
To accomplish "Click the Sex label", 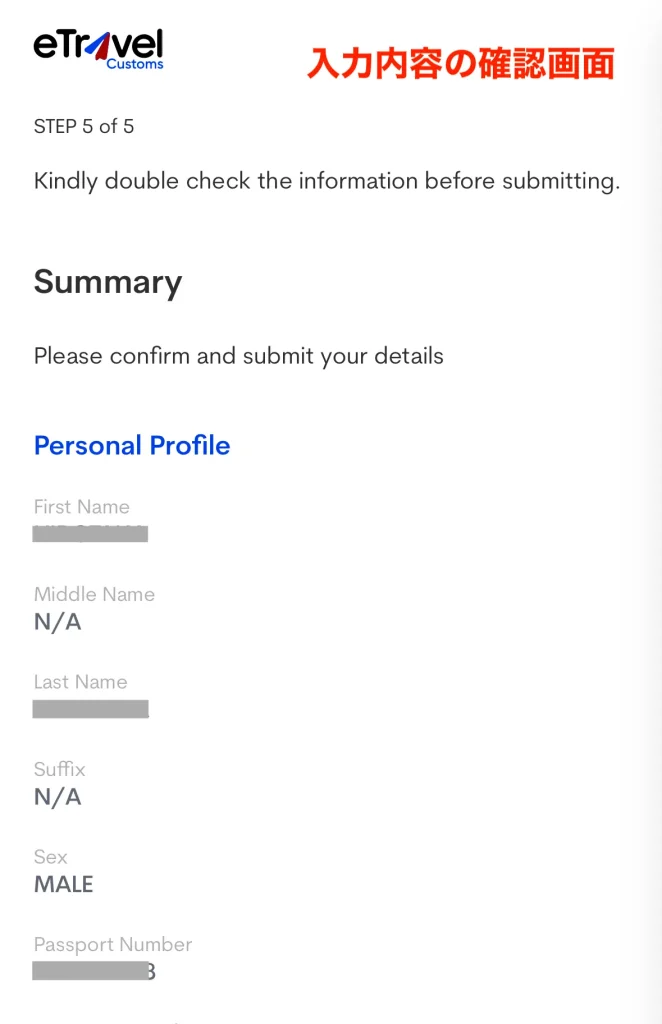I will [x=51, y=857].
